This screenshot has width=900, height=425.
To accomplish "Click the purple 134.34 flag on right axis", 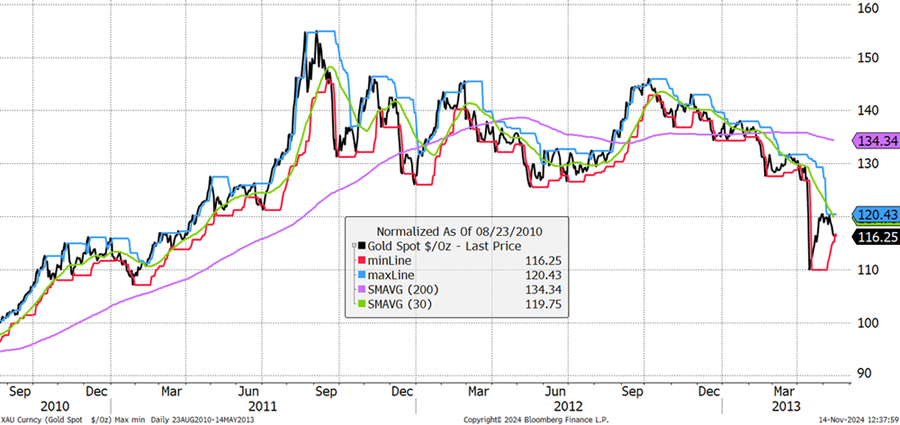I will [x=875, y=140].
